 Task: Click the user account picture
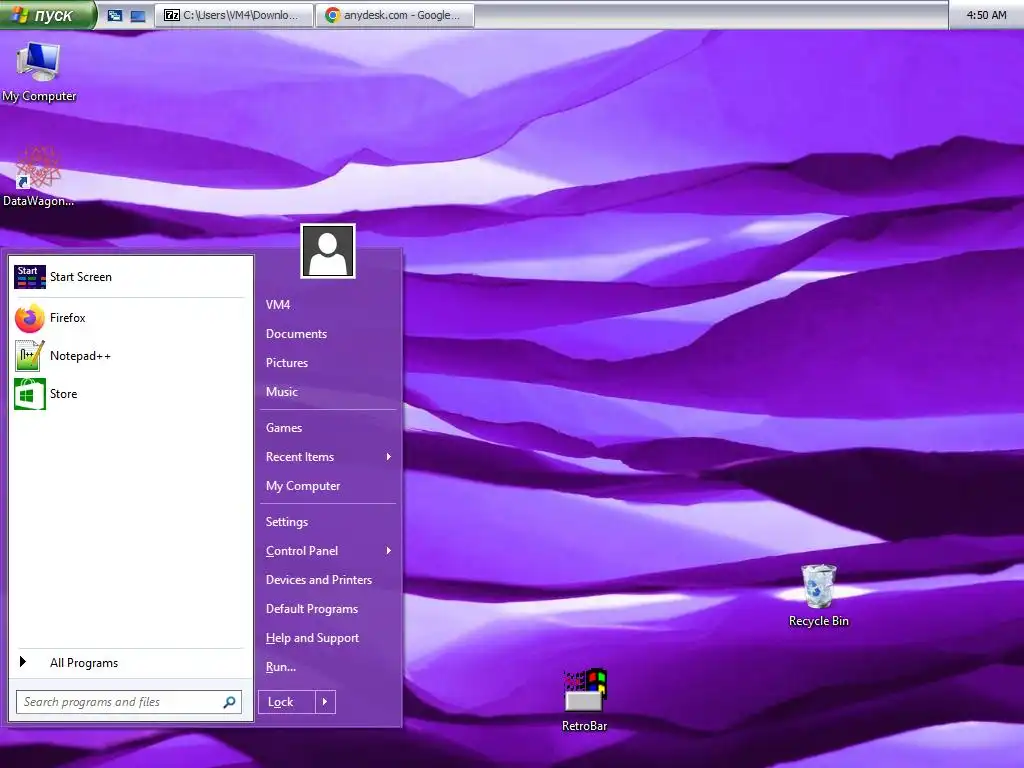pos(328,251)
